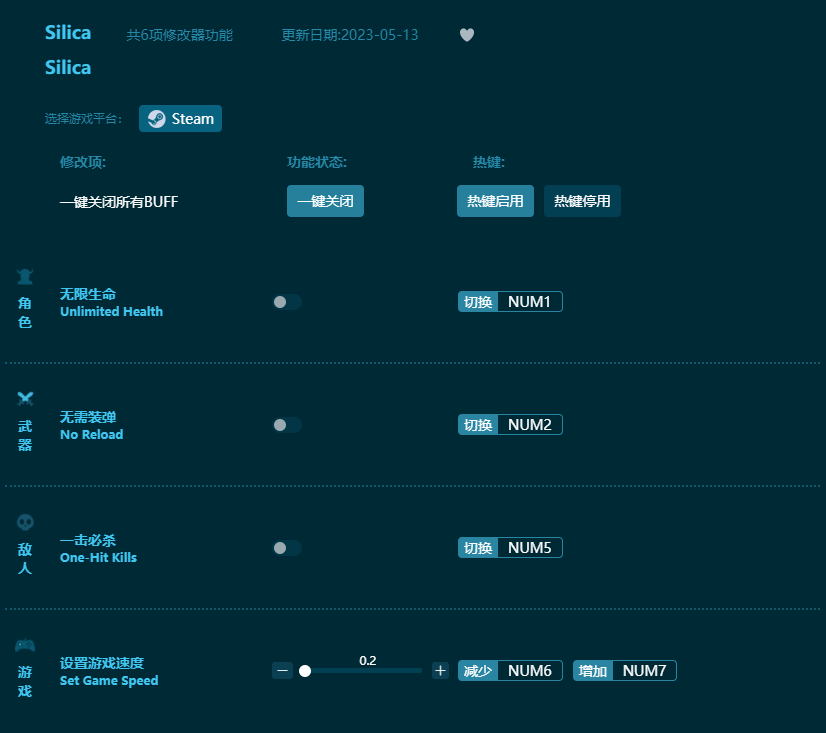This screenshot has width=826, height=733.
Task: Click the 切换 NUM2 hotkey button
Action: 510,424
